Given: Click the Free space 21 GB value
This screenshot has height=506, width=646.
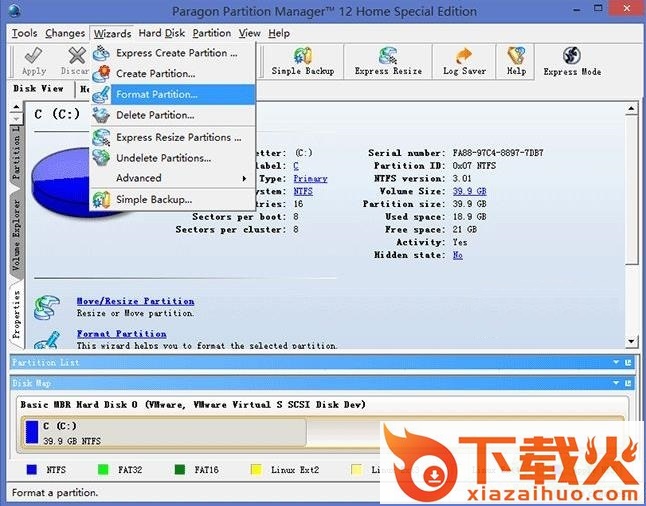Looking at the screenshot, I should click(465, 230).
